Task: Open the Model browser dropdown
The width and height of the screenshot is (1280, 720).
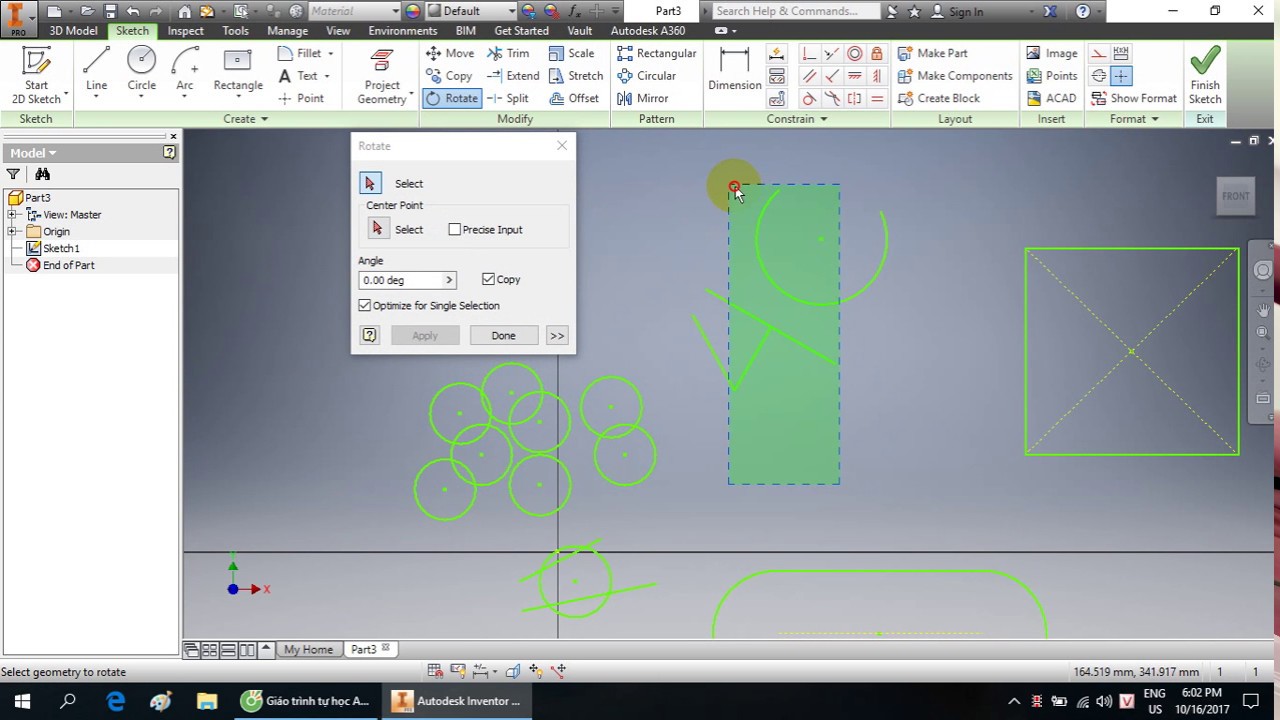Action: pos(34,153)
